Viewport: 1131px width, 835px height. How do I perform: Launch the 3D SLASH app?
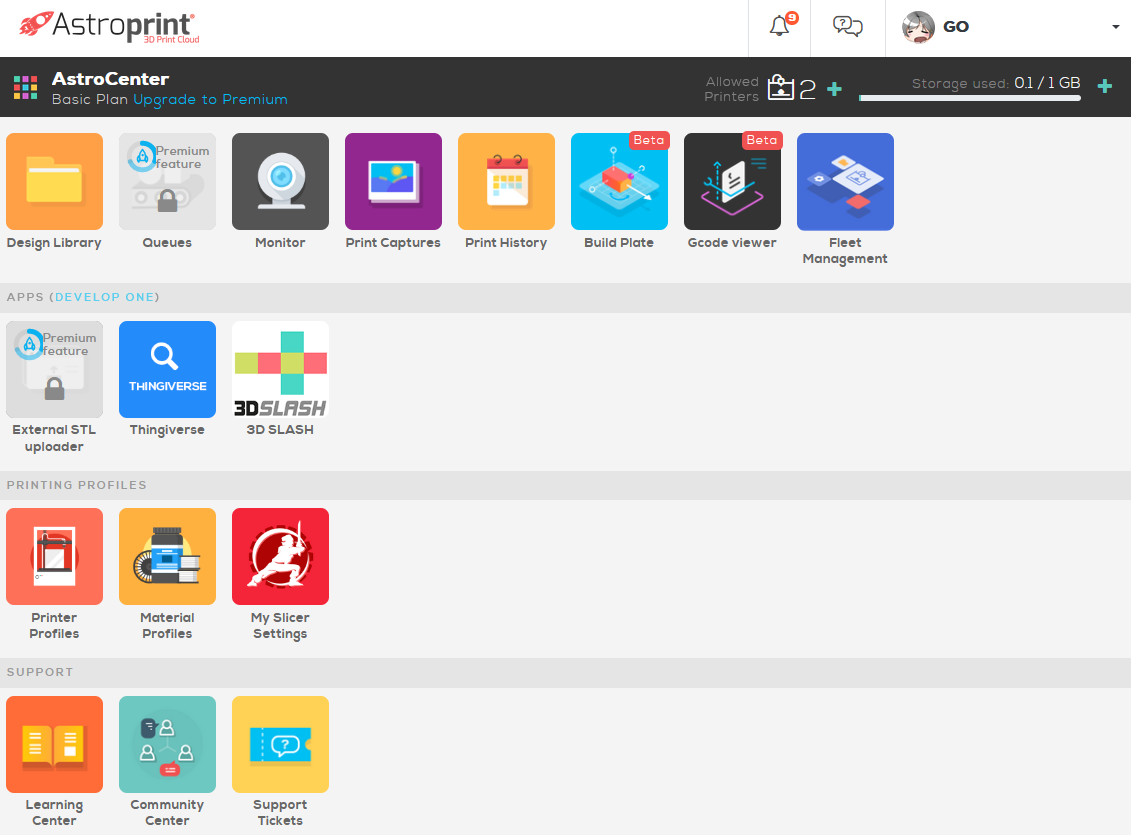(280, 369)
